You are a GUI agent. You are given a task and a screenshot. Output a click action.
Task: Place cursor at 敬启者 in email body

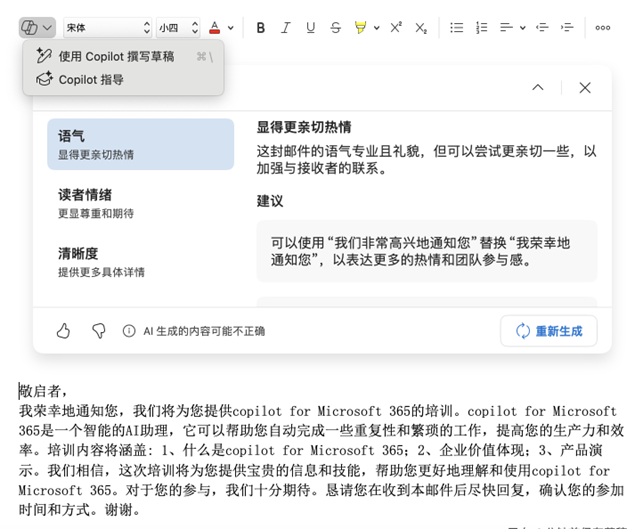click(43, 391)
